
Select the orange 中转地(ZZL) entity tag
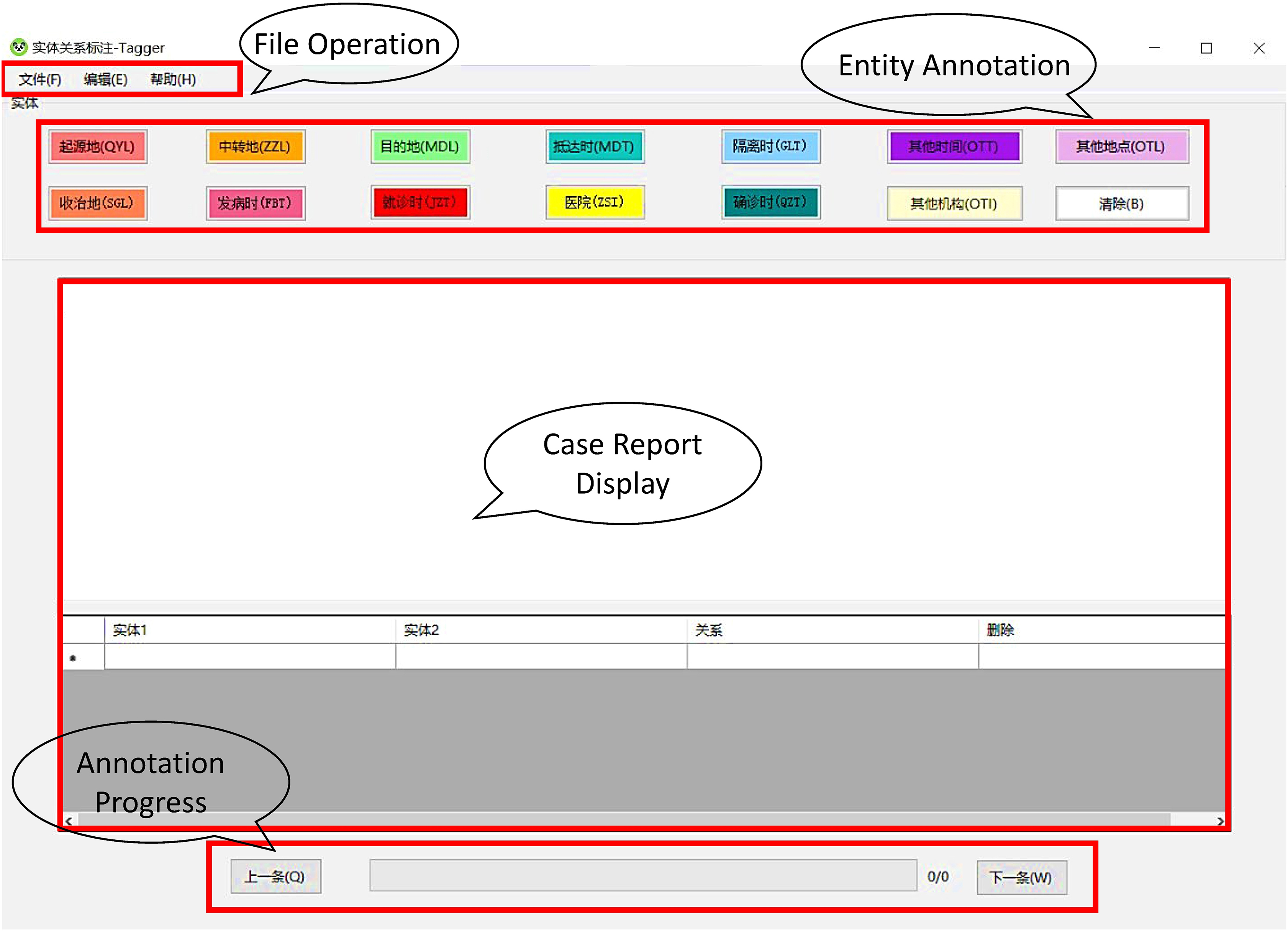pos(255,146)
